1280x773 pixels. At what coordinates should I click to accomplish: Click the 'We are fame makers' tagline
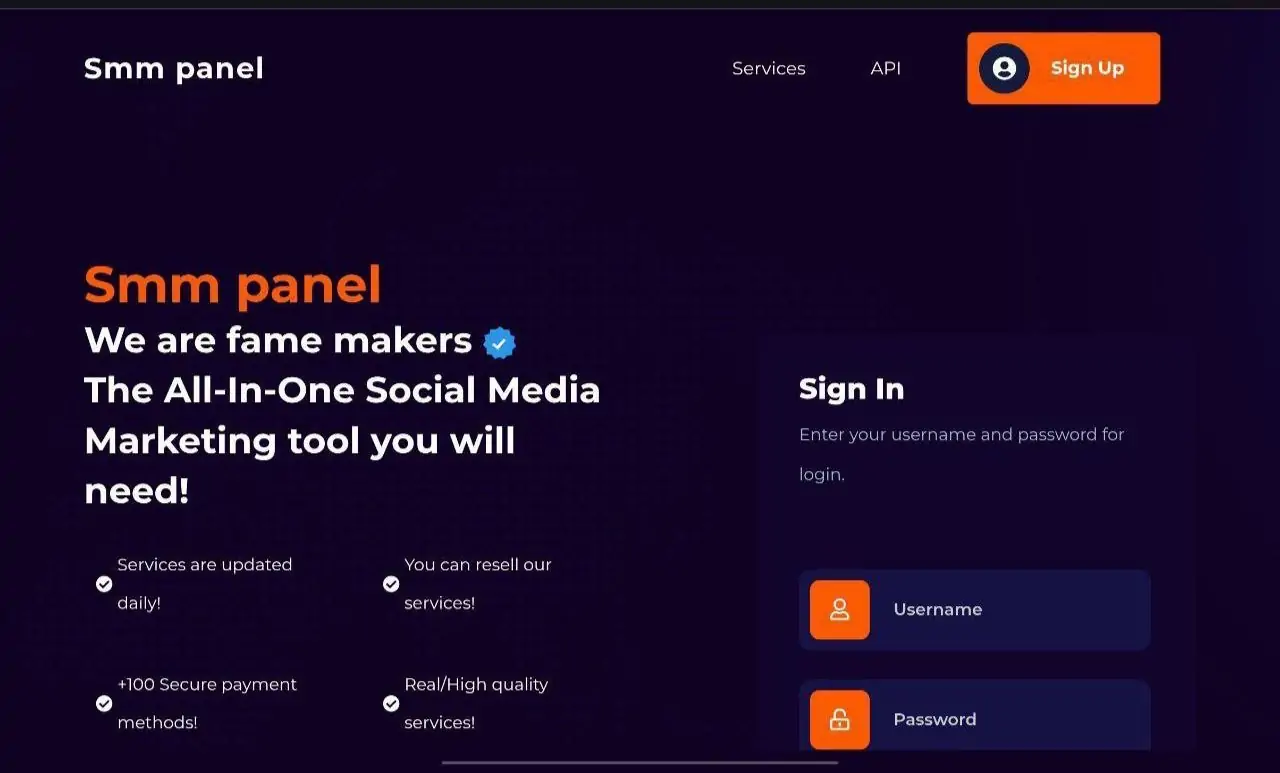pyautogui.click(x=278, y=341)
